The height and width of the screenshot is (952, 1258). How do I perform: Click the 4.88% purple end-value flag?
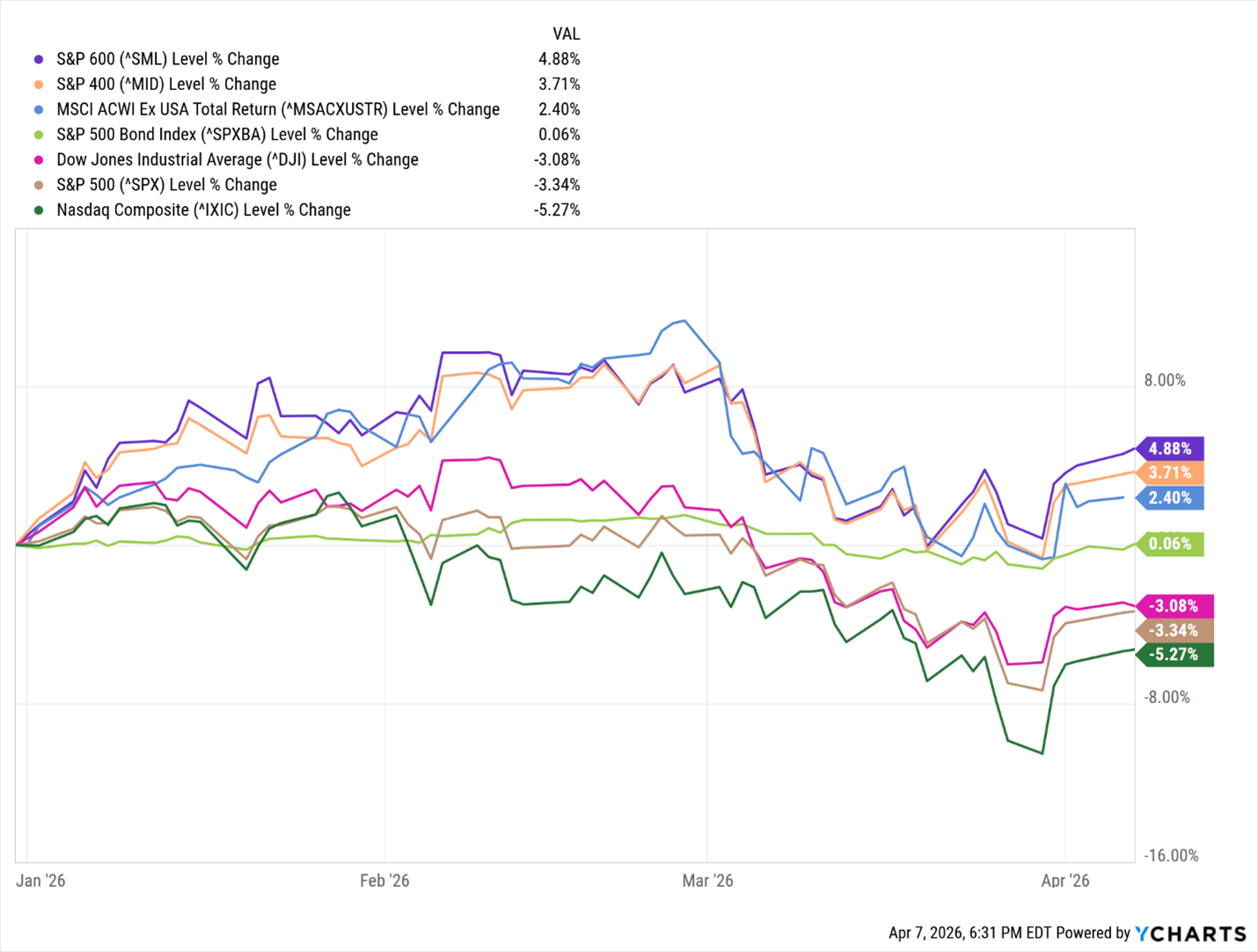pos(1171,449)
